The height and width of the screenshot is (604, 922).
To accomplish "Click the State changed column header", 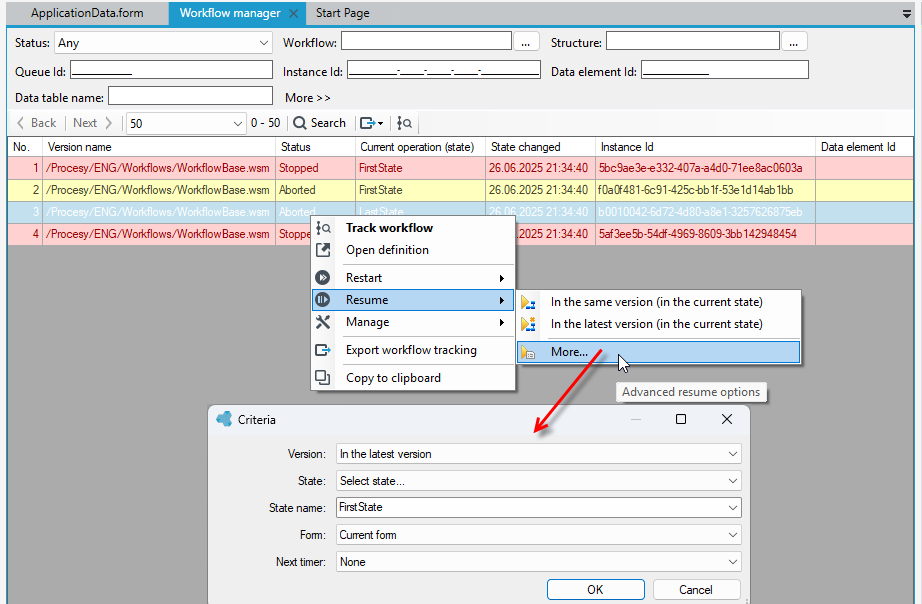I will (540, 147).
